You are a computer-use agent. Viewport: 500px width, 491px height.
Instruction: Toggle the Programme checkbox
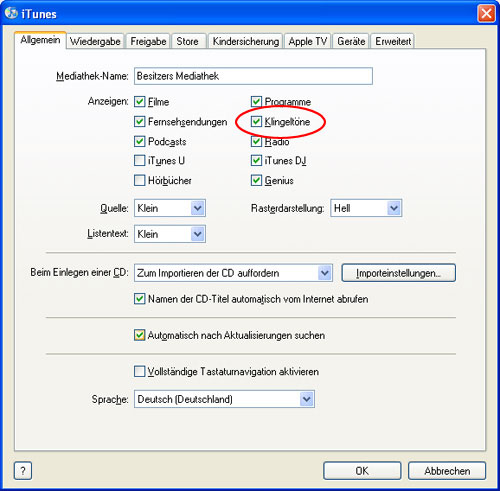256,102
